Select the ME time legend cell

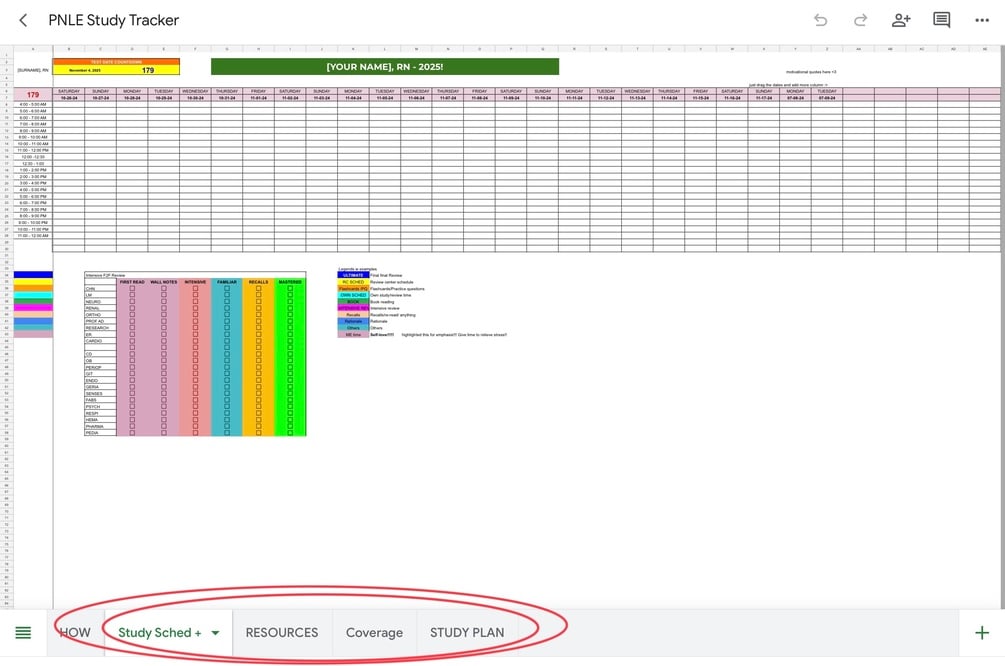click(353, 335)
